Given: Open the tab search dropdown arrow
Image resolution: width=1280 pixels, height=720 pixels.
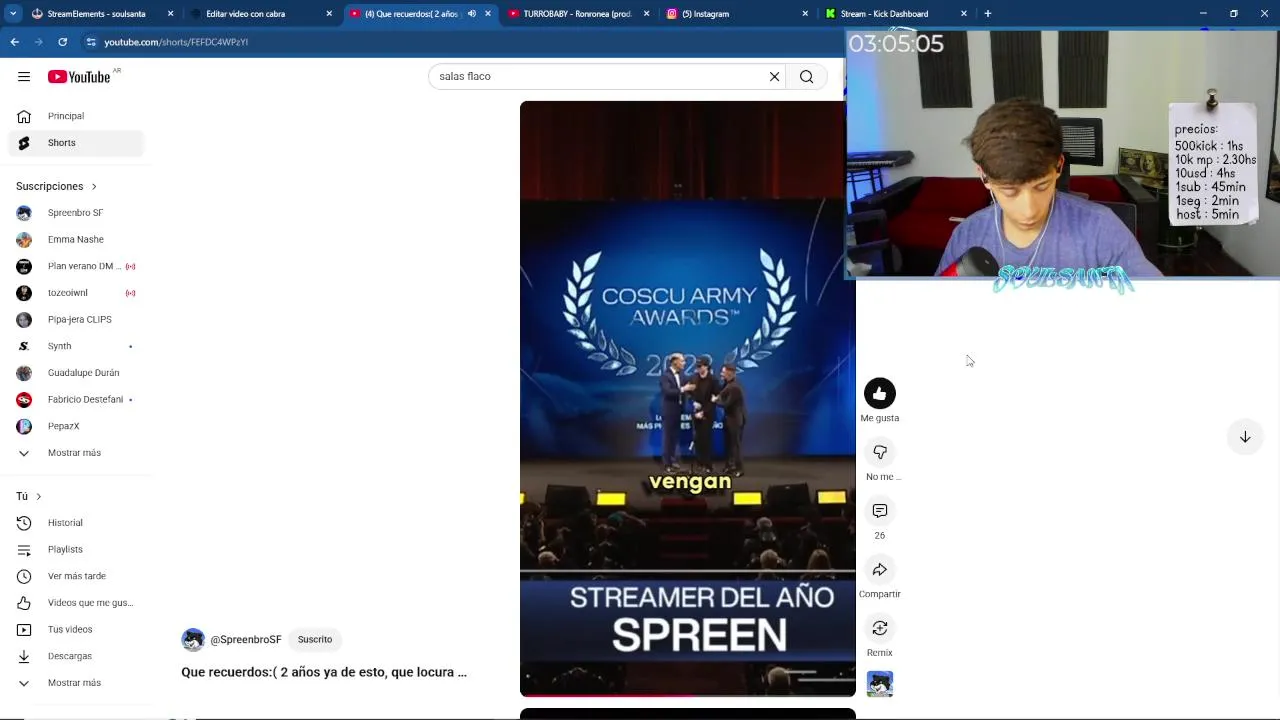Looking at the screenshot, I should point(13,14).
